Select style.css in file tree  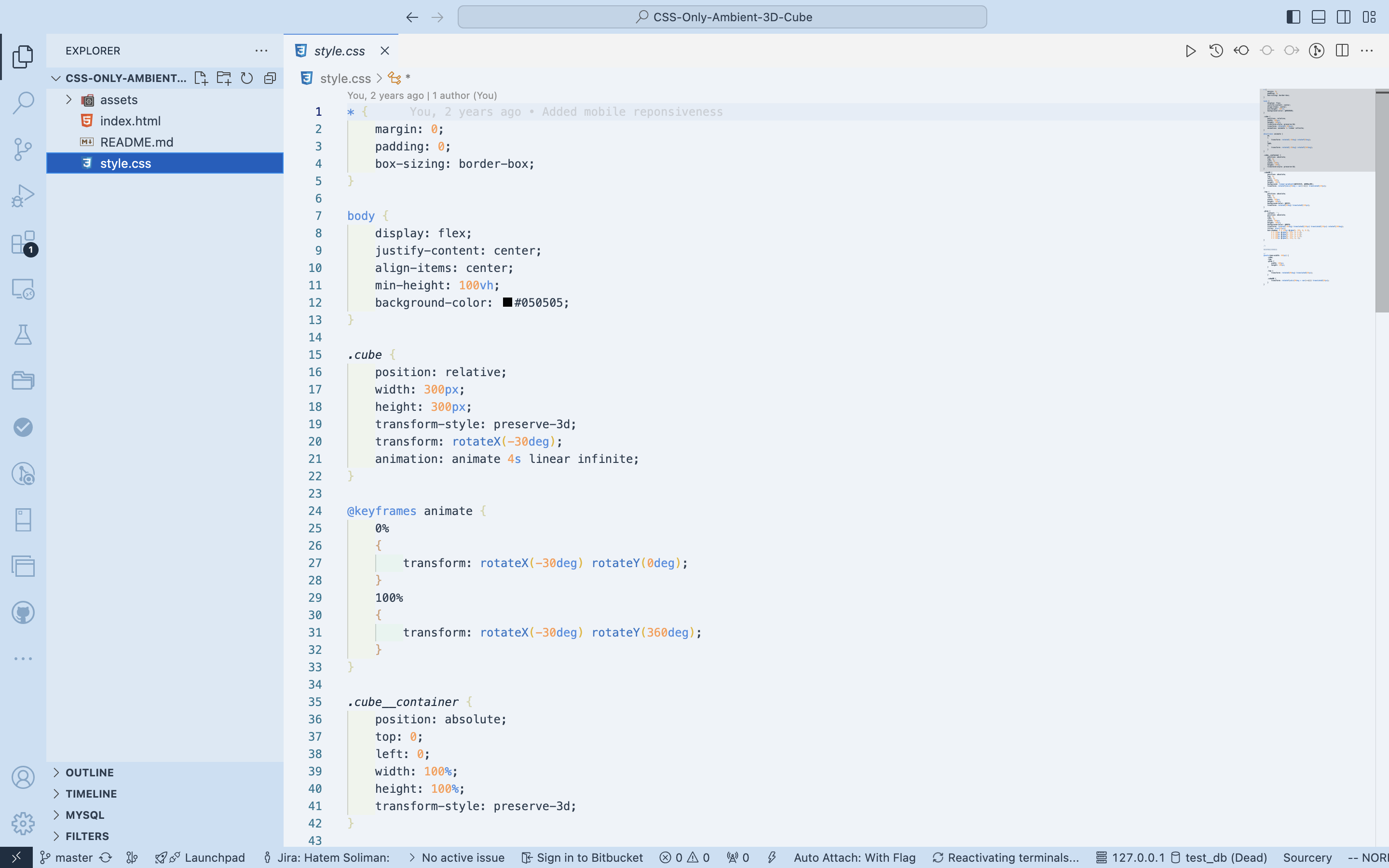pos(165,163)
